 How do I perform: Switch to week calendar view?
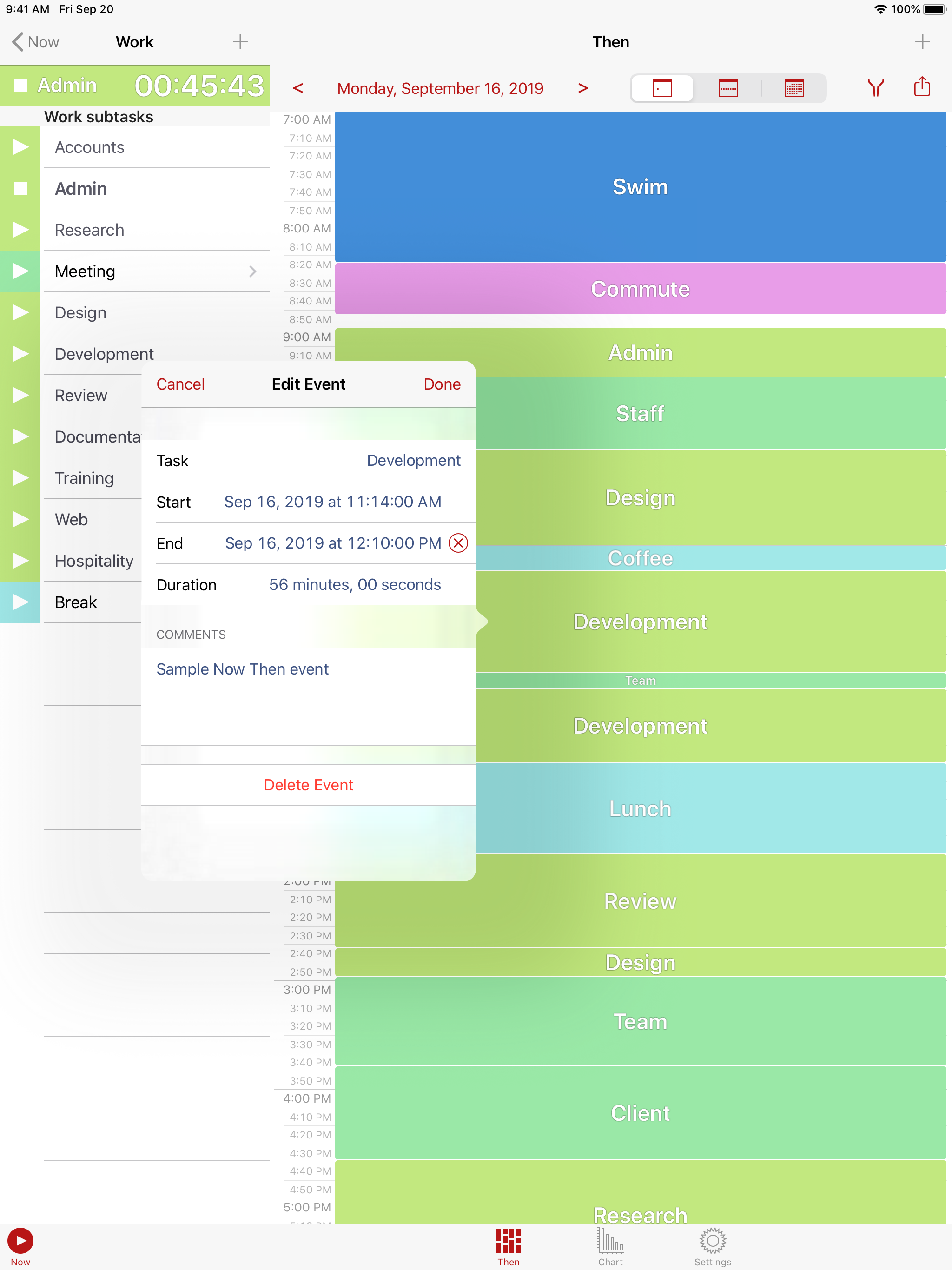pyautogui.click(x=728, y=88)
